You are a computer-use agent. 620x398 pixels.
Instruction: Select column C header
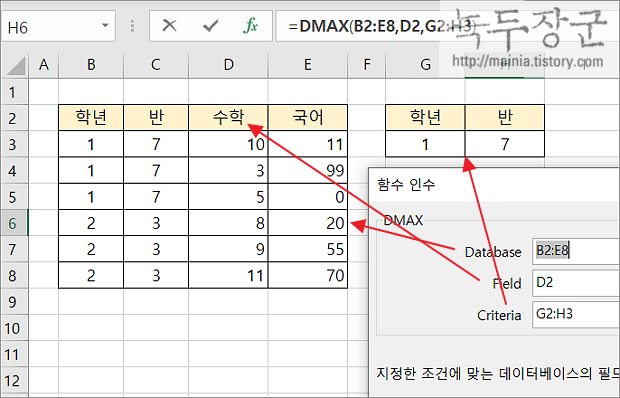click(156, 64)
